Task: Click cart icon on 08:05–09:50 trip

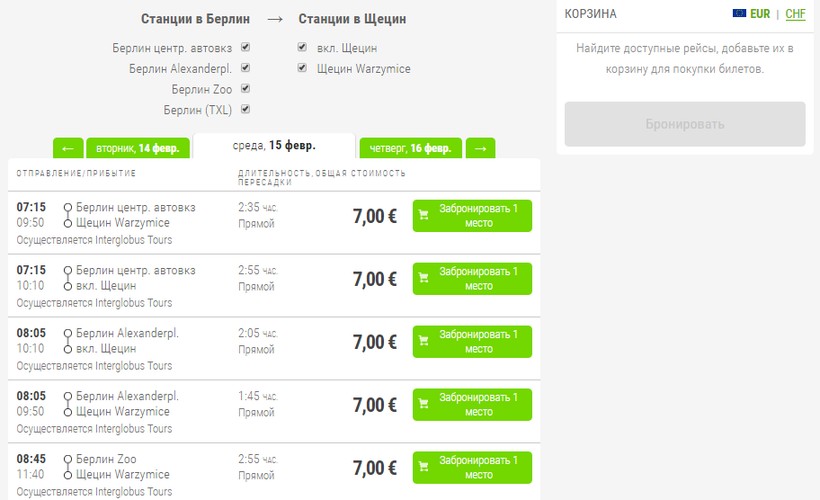Action: [x=424, y=404]
